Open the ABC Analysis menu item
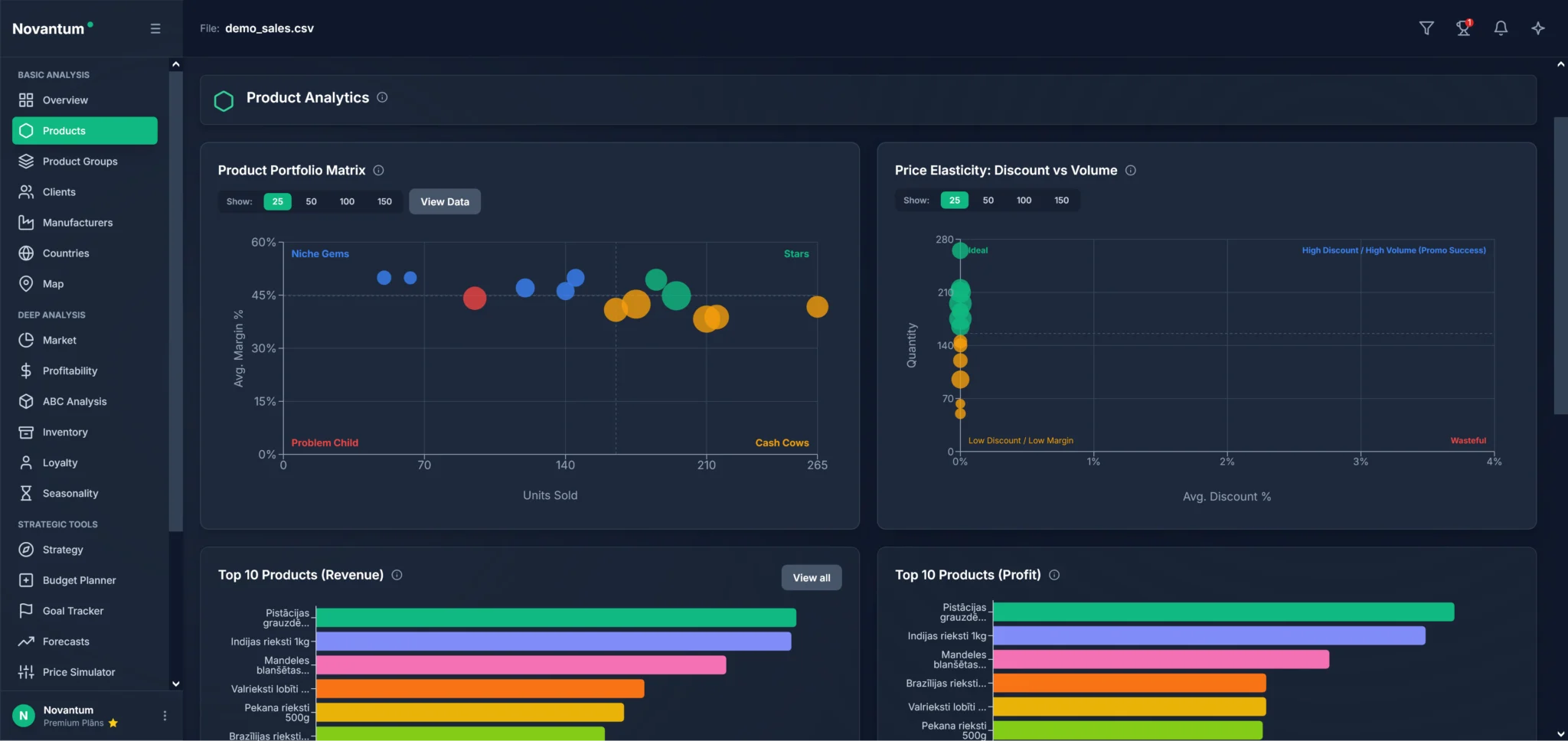This screenshot has width=1568, height=741. [x=74, y=402]
